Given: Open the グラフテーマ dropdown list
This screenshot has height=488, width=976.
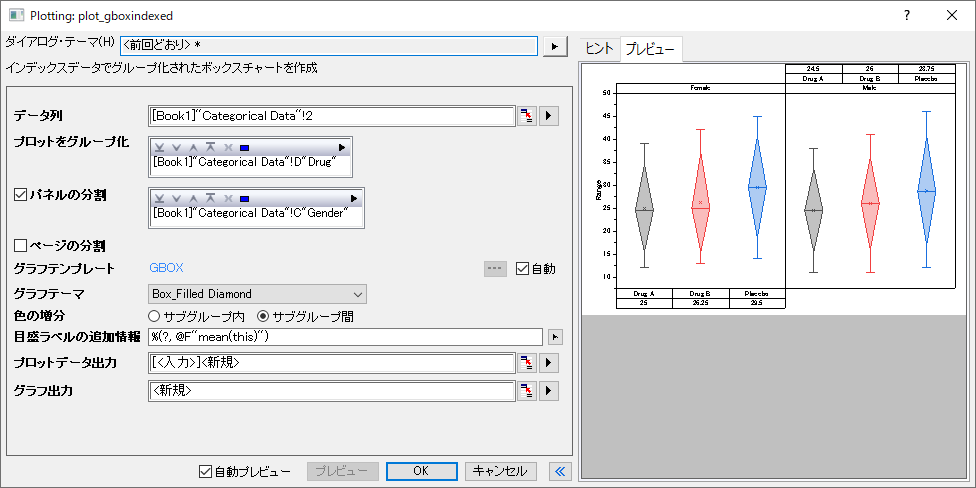Looking at the screenshot, I should pyautogui.click(x=358, y=294).
